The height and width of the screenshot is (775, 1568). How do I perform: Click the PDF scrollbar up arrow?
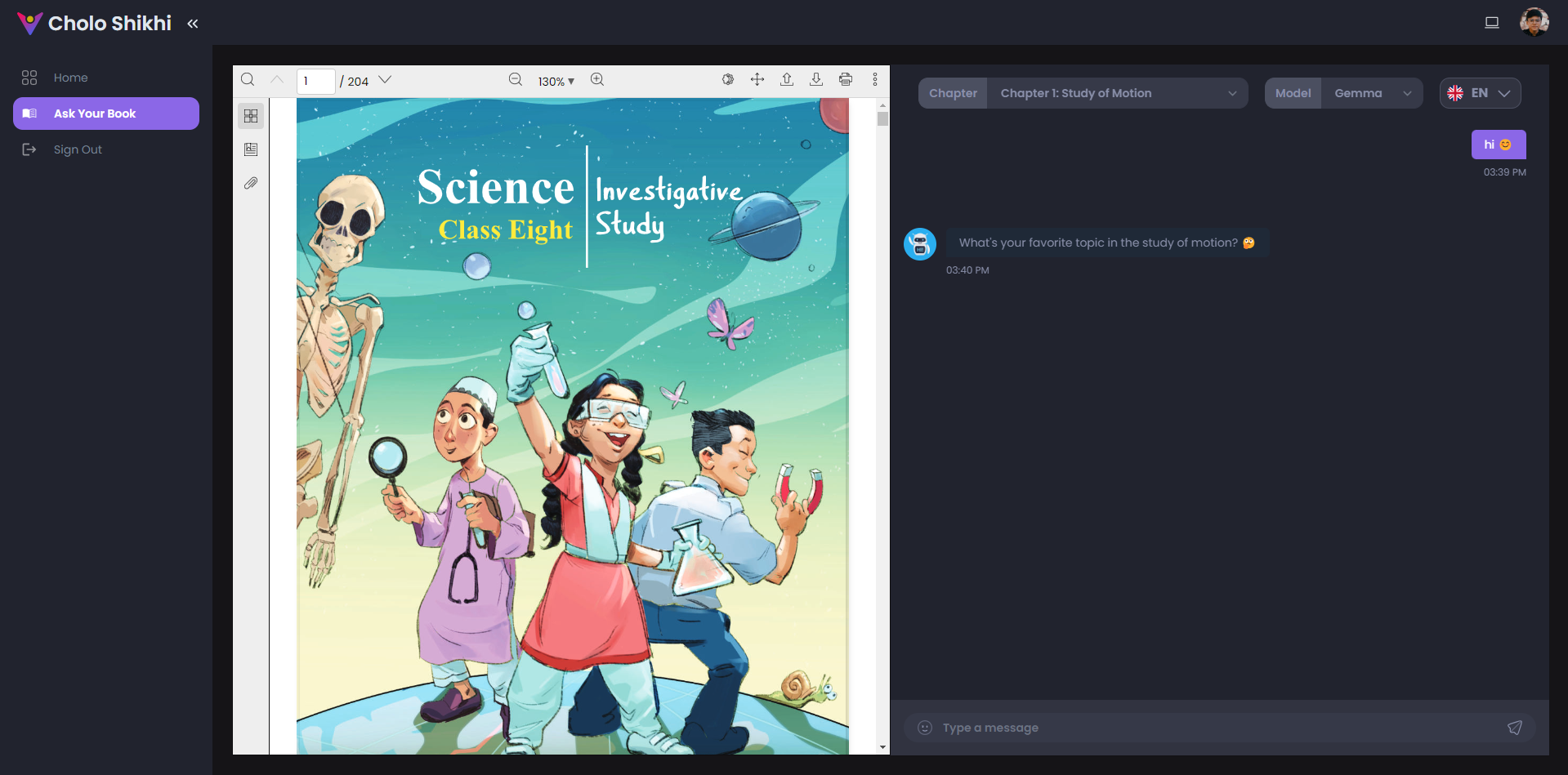click(882, 105)
